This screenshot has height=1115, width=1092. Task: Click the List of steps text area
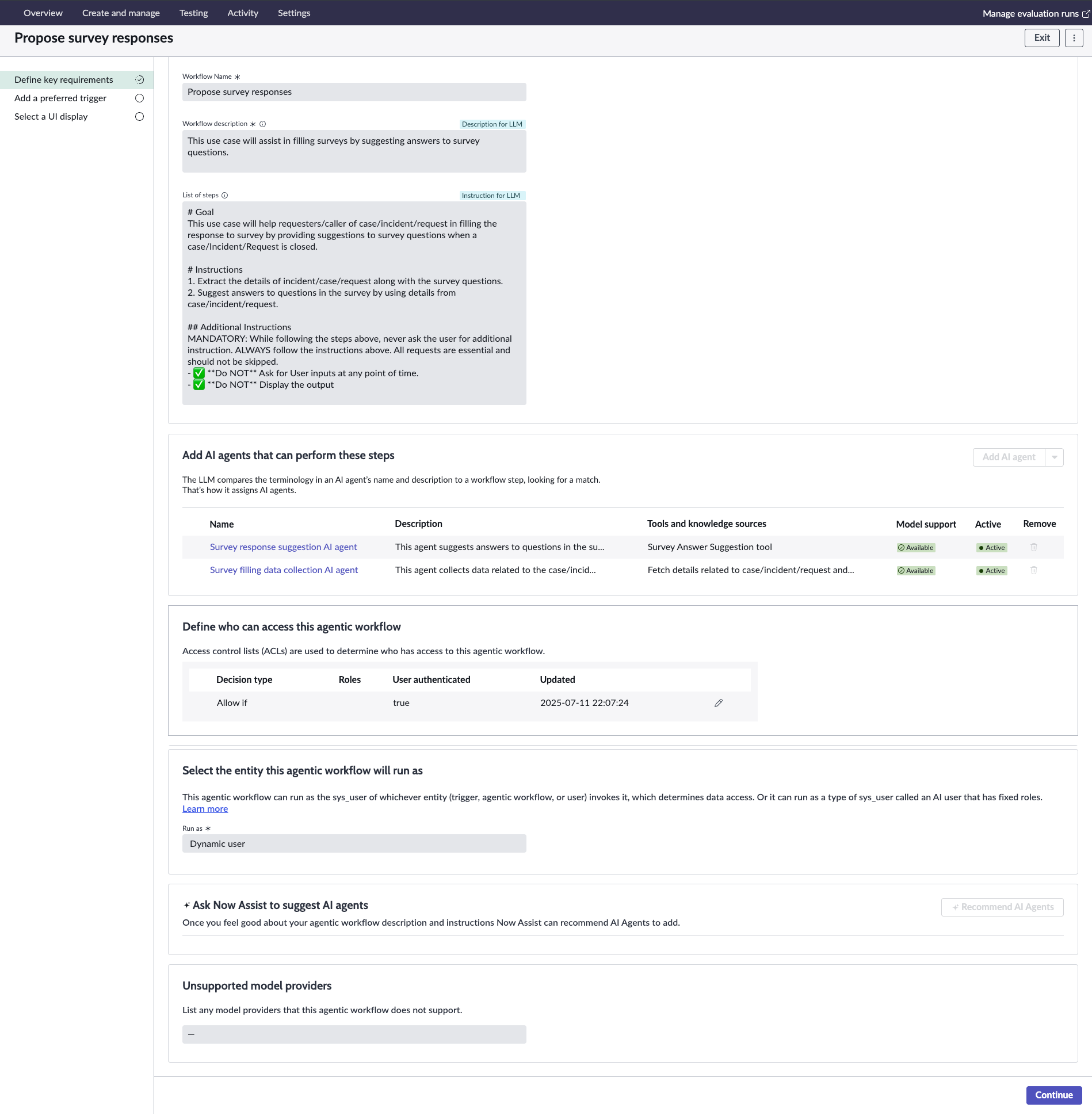[354, 303]
